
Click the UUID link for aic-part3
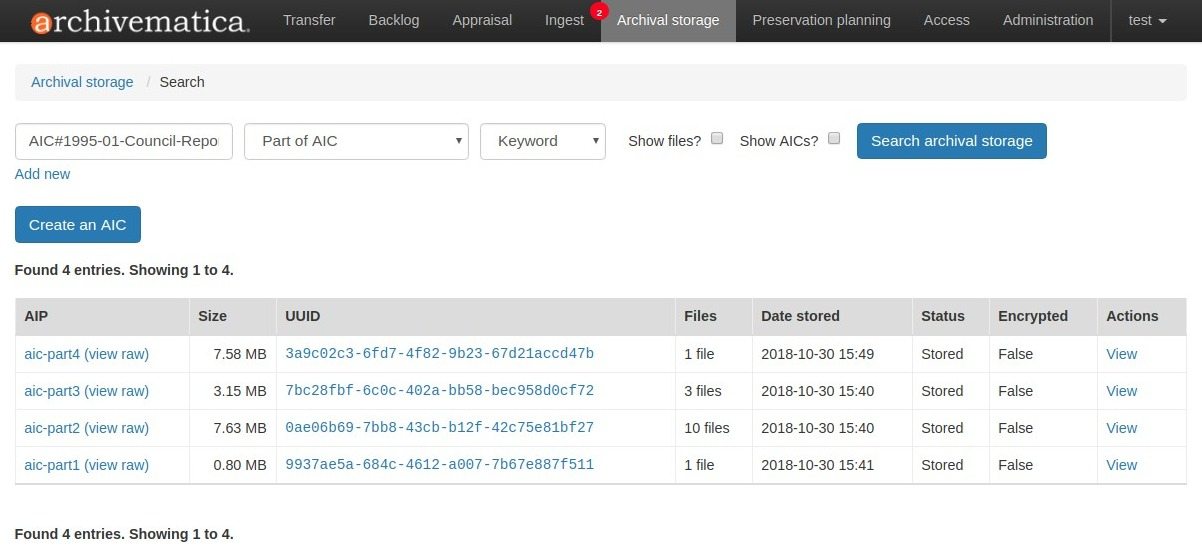tap(439, 391)
